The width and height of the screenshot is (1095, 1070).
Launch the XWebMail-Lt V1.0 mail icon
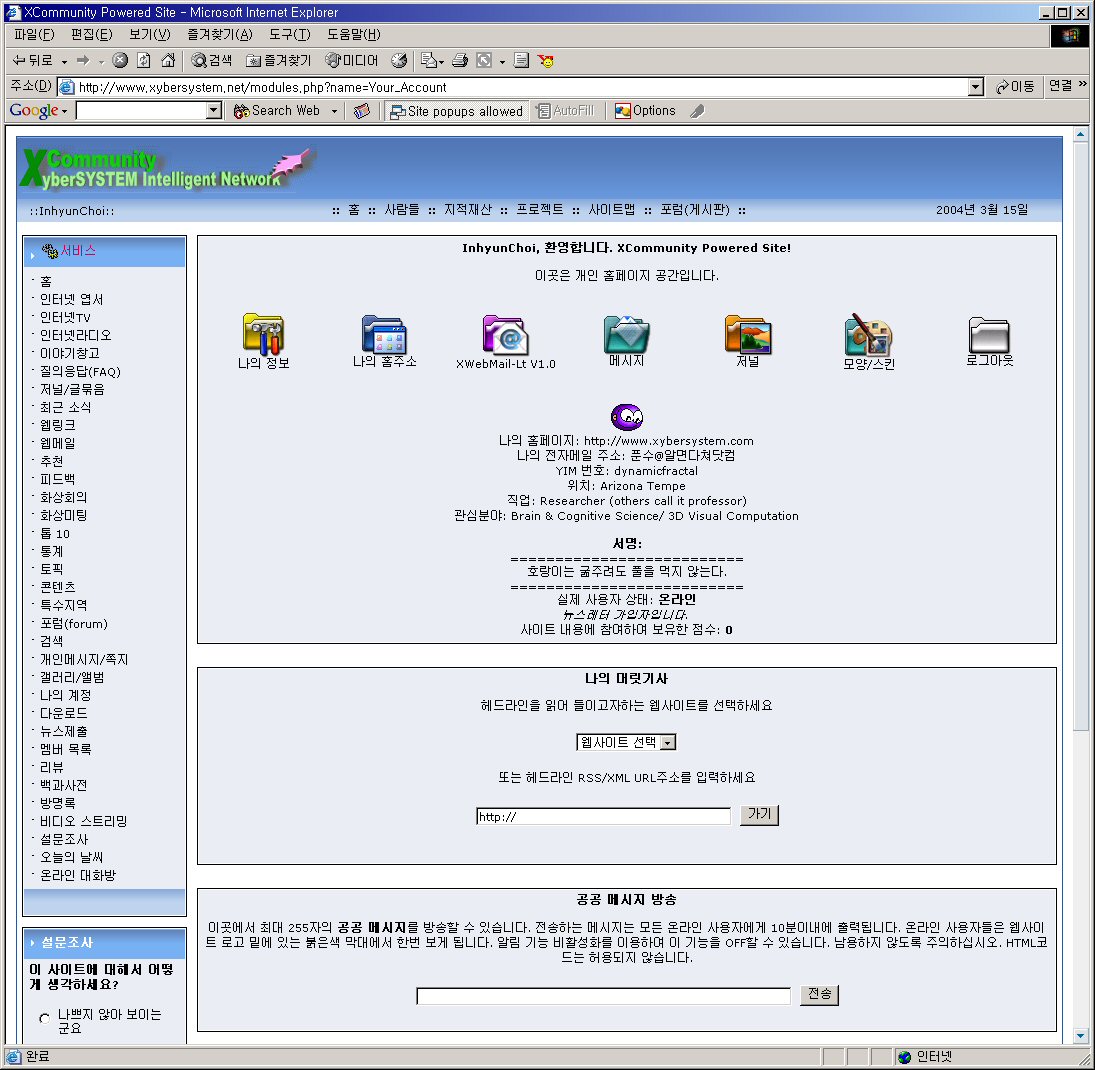coord(505,335)
